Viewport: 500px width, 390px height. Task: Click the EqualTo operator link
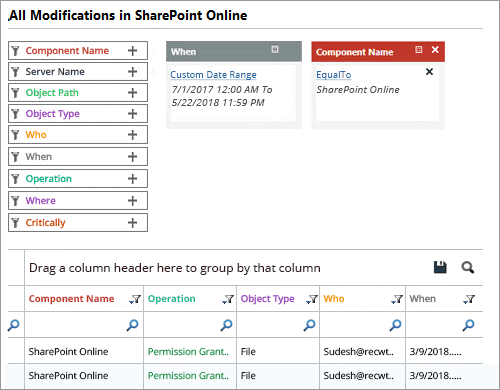pyautogui.click(x=334, y=75)
